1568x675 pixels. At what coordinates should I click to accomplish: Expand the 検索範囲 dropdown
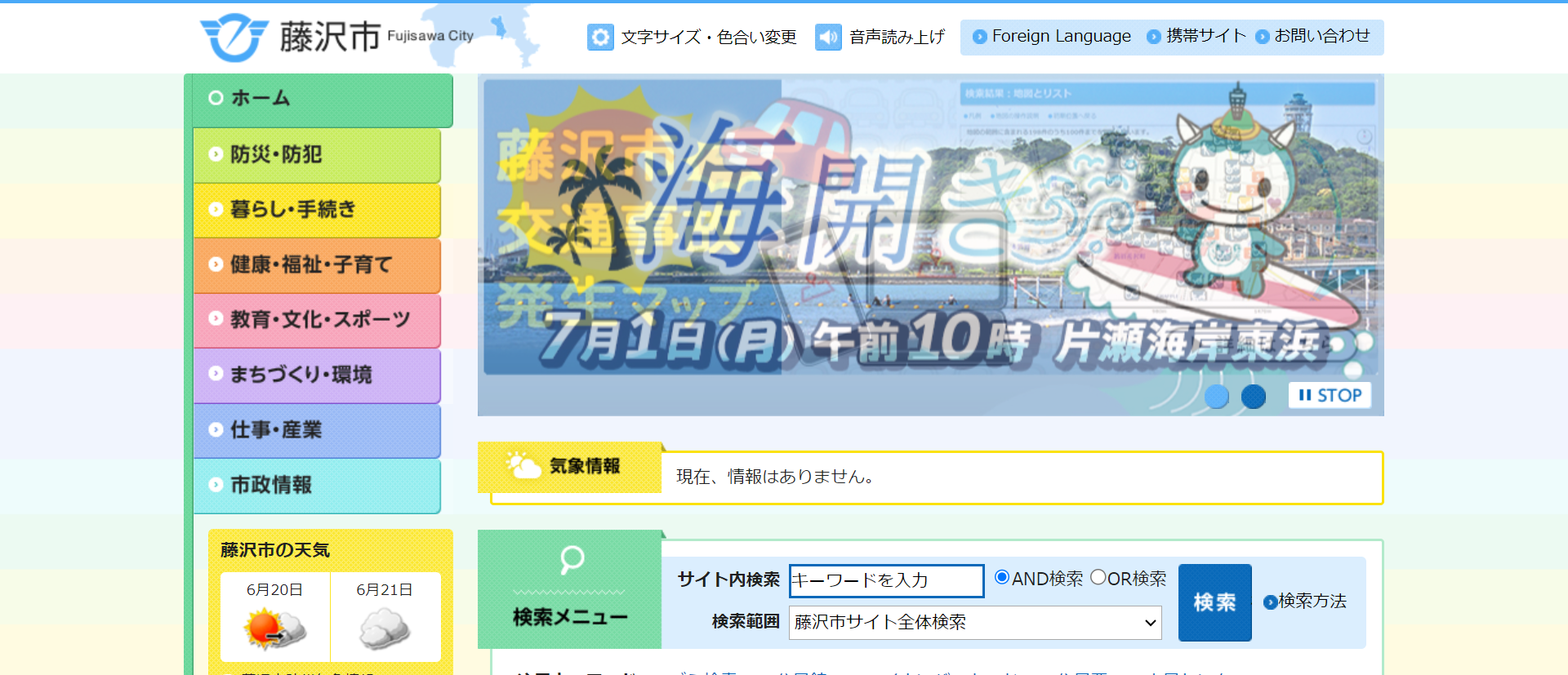click(x=975, y=623)
